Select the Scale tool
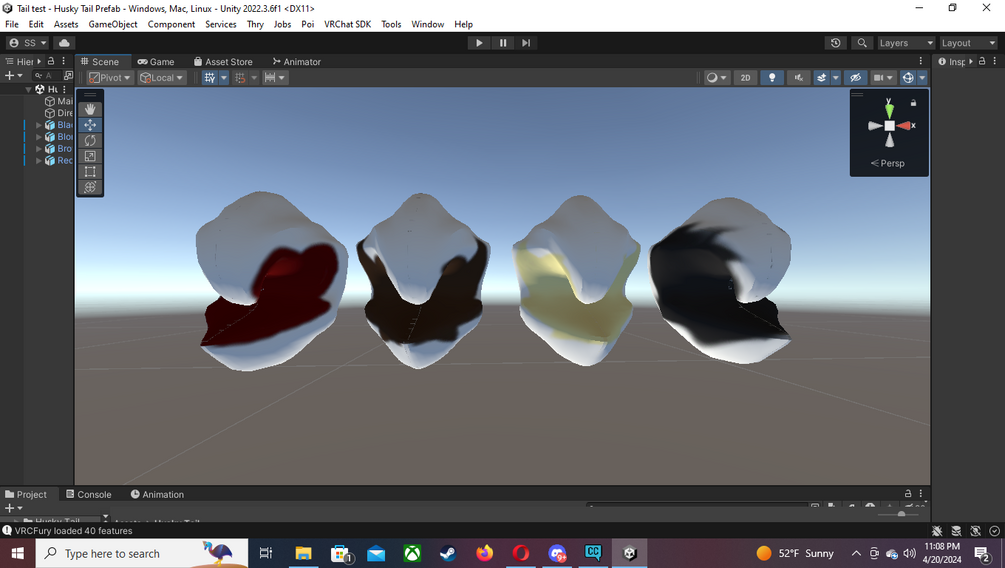 (90, 156)
